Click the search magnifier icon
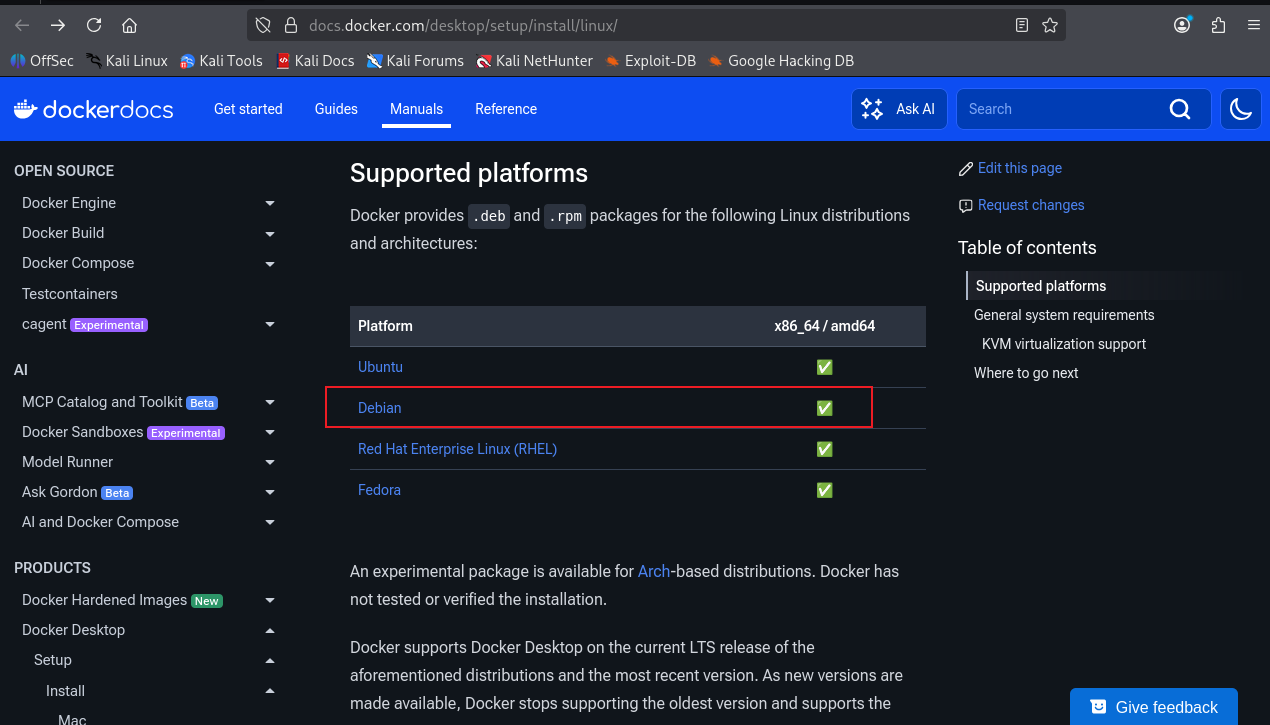The height and width of the screenshot is (725, 1270). [1180, 109]
